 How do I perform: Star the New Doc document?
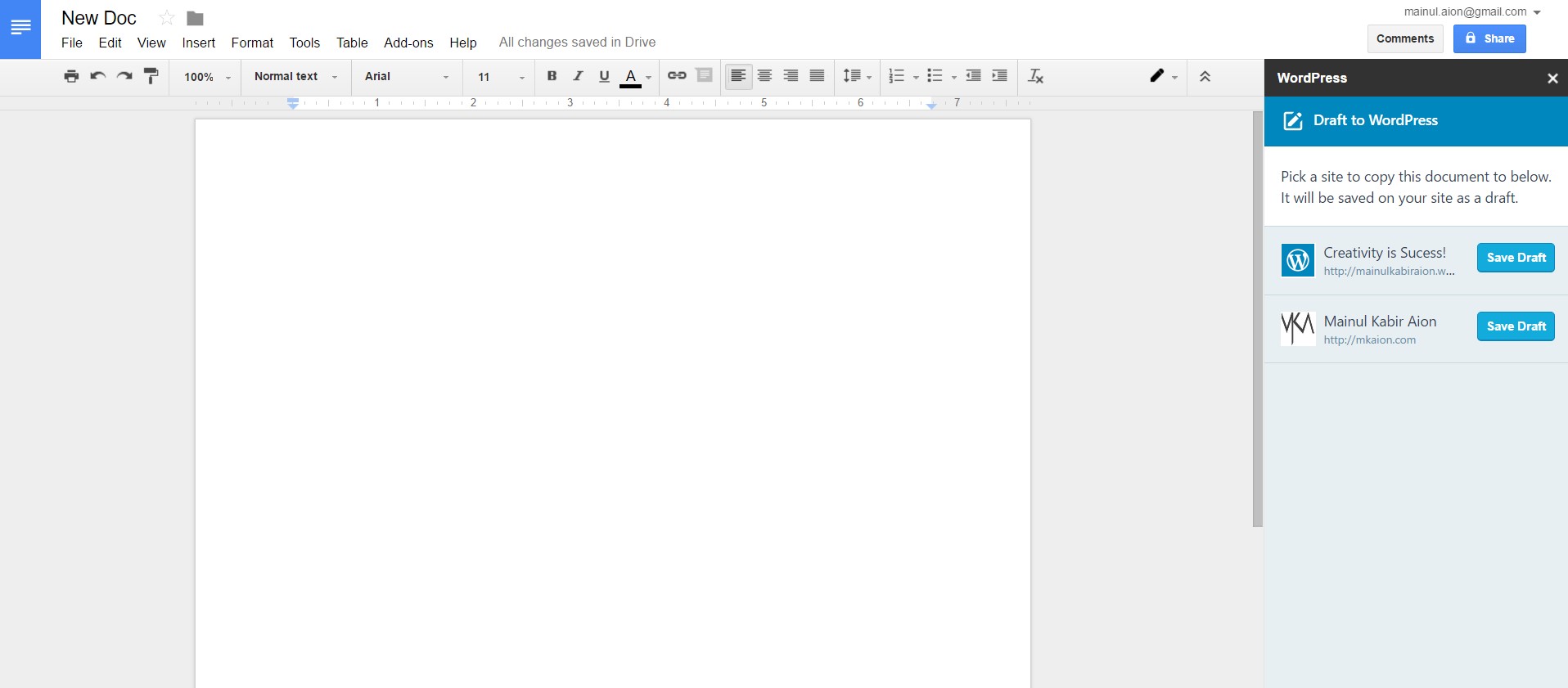167,18
